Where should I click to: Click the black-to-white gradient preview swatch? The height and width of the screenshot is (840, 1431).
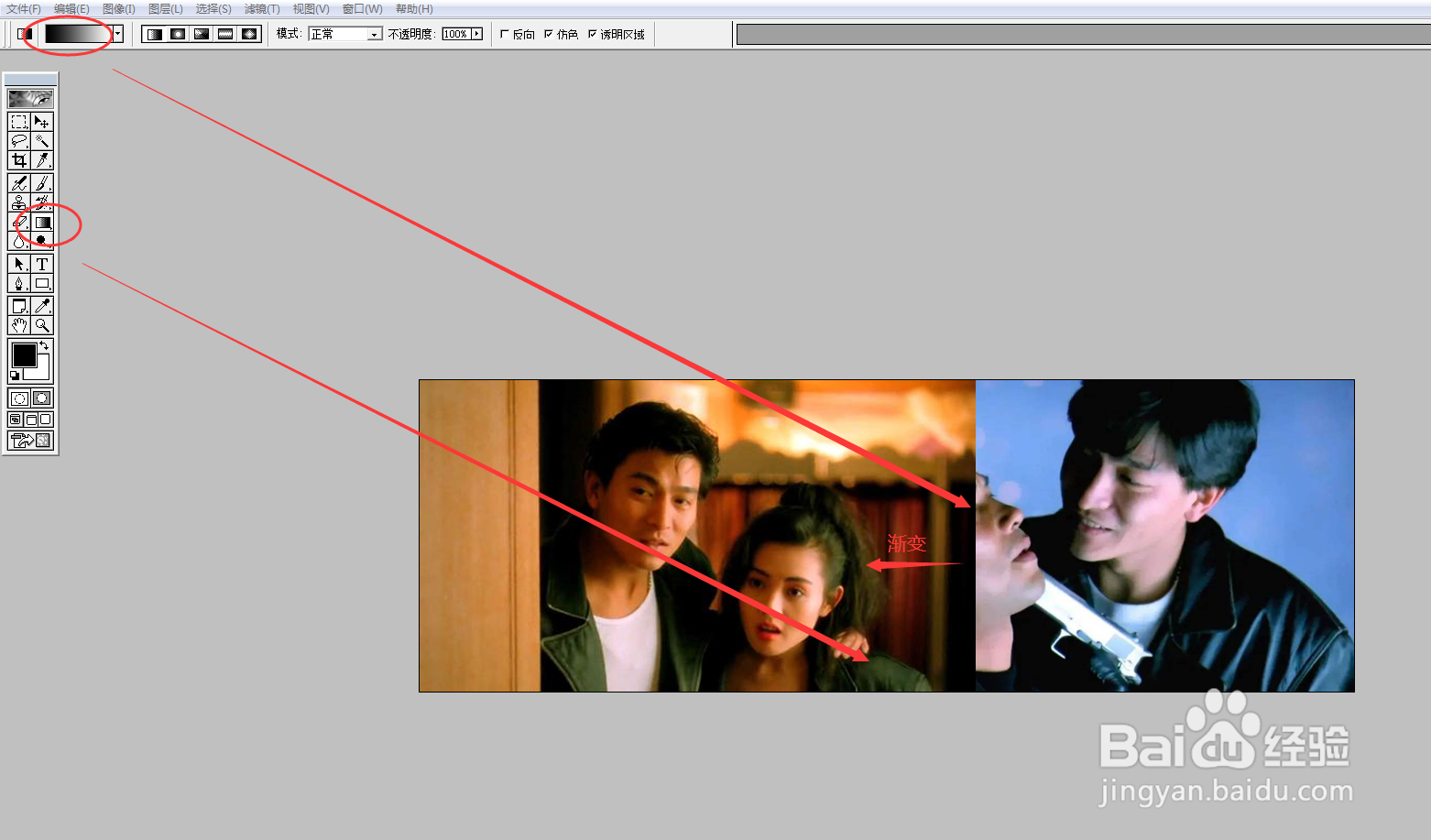[x=79, y=34]
